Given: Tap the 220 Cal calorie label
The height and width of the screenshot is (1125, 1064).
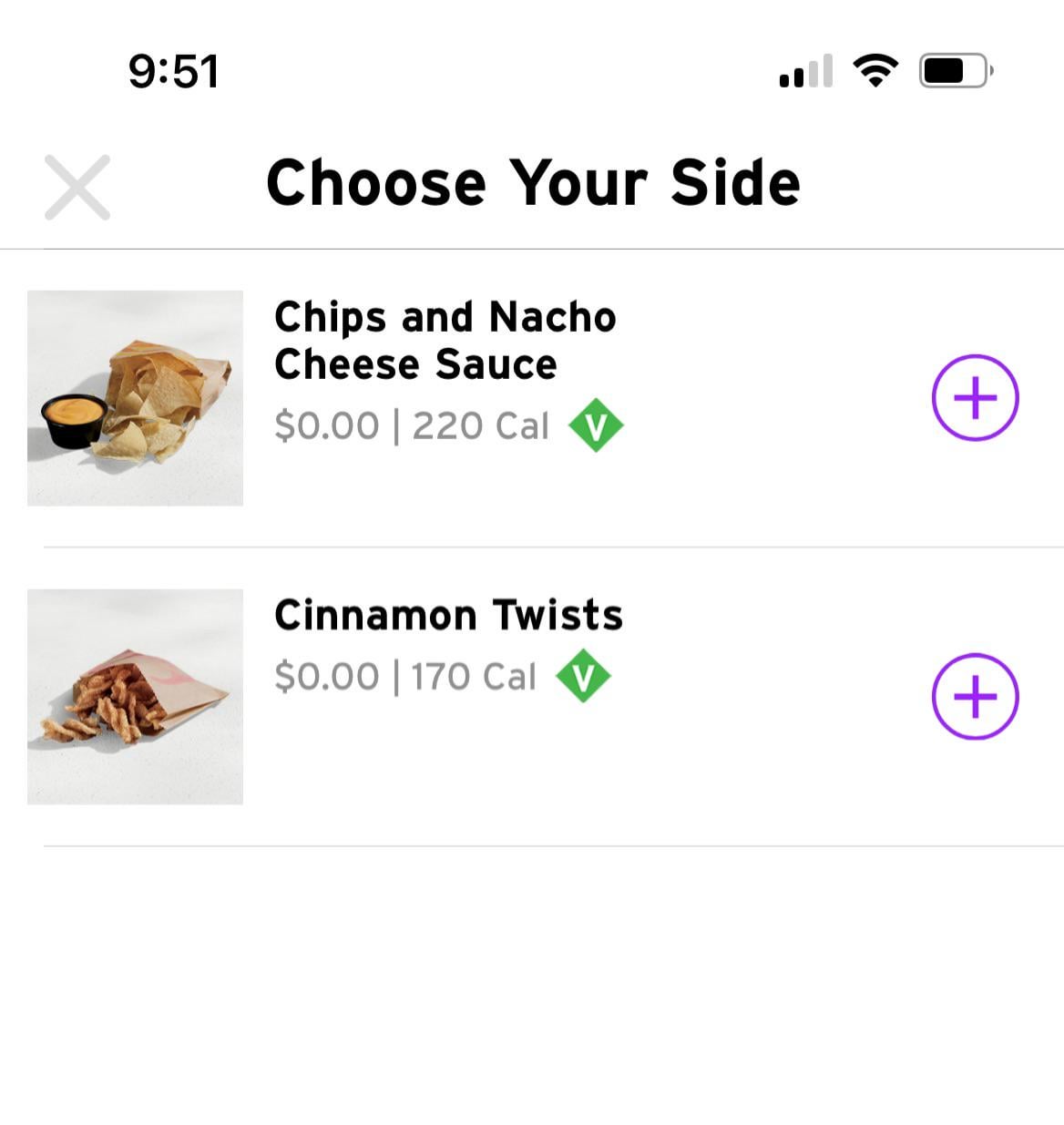Looking at the screenshot, I should tap(481, 425).
